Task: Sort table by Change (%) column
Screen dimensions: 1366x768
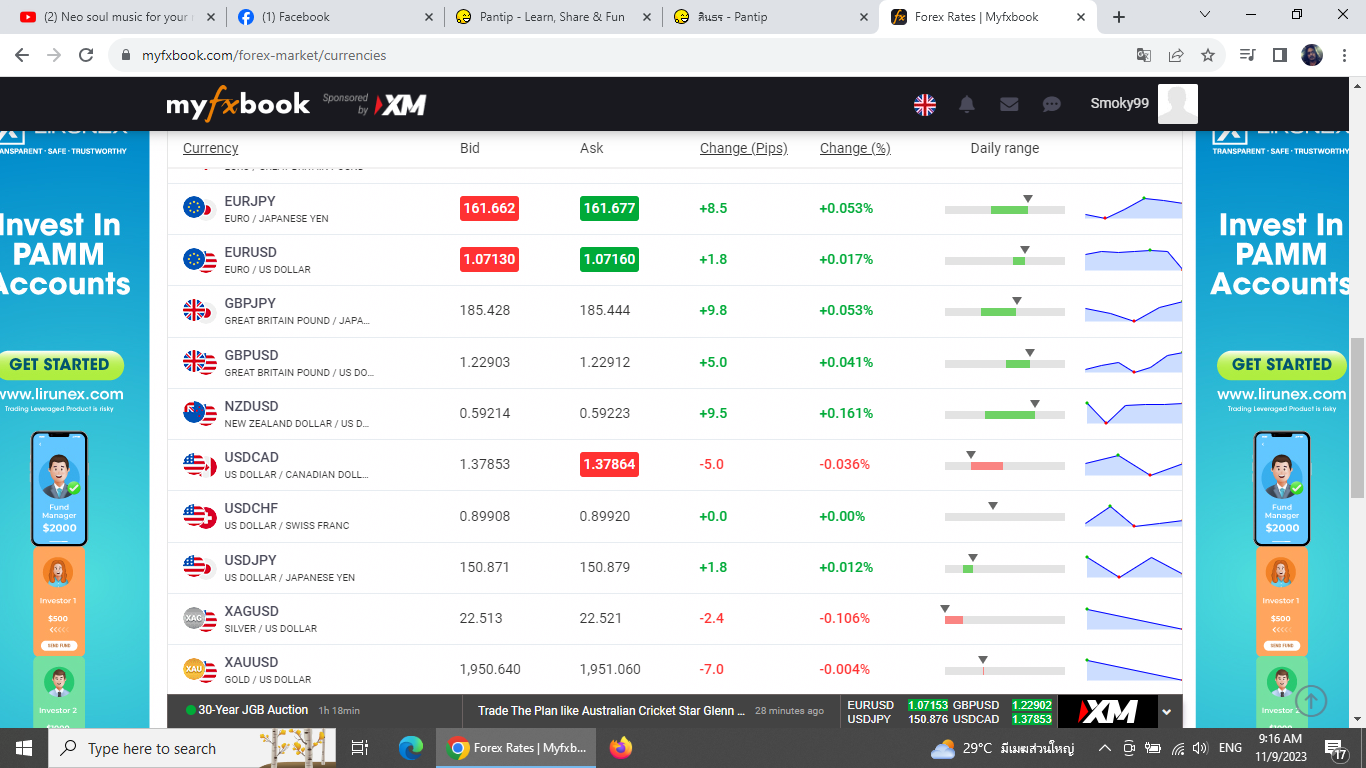Action: (x=855, y=148)
